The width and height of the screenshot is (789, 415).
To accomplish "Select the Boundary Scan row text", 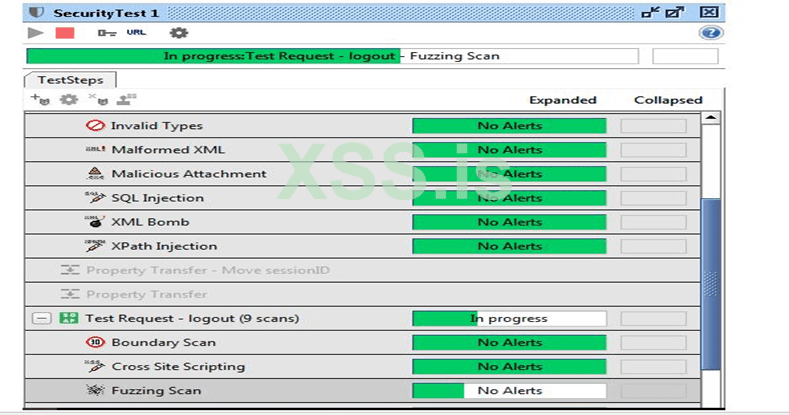I will coord(164,343).
